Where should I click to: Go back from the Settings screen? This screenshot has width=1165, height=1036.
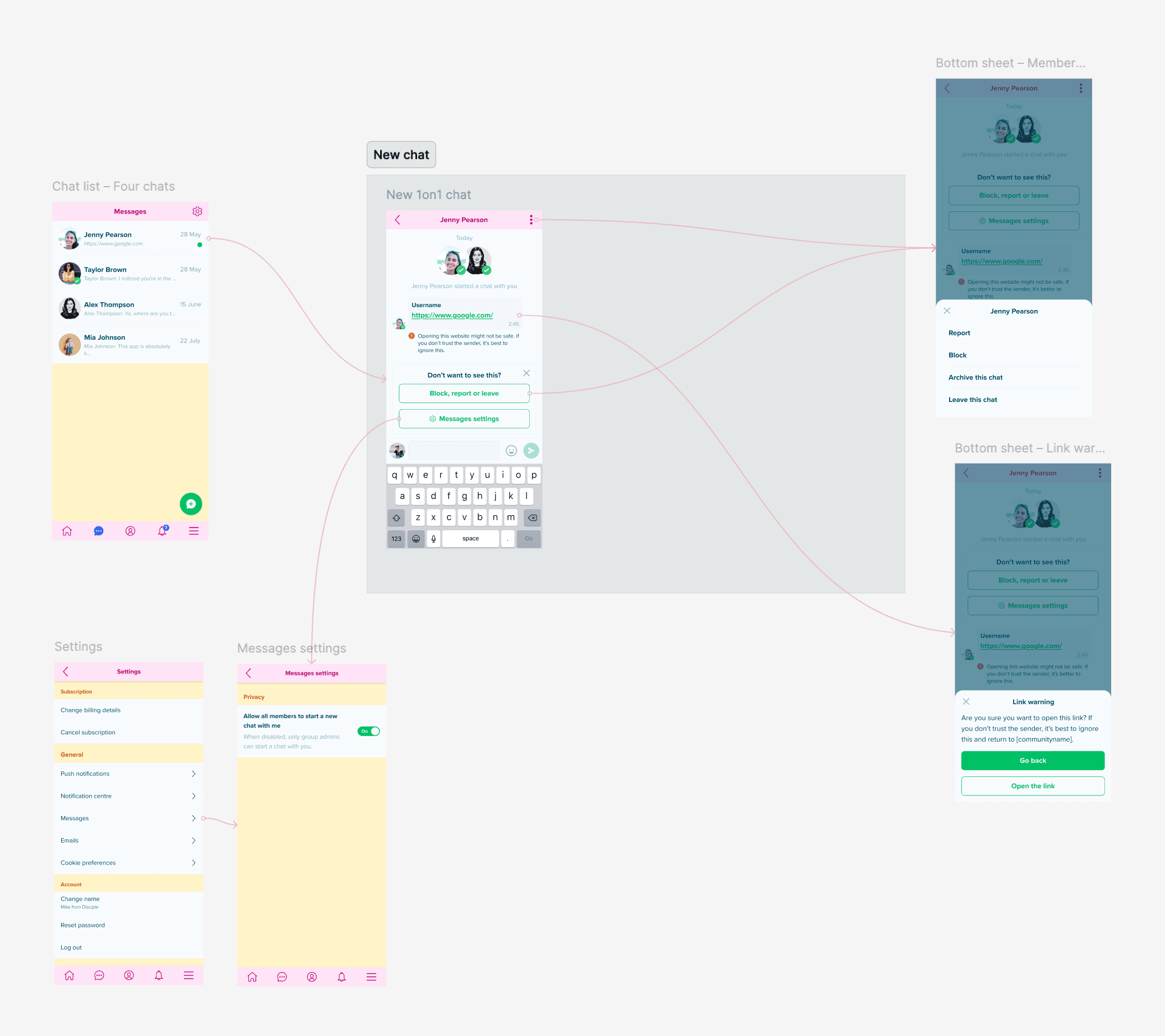click(66, 672)
